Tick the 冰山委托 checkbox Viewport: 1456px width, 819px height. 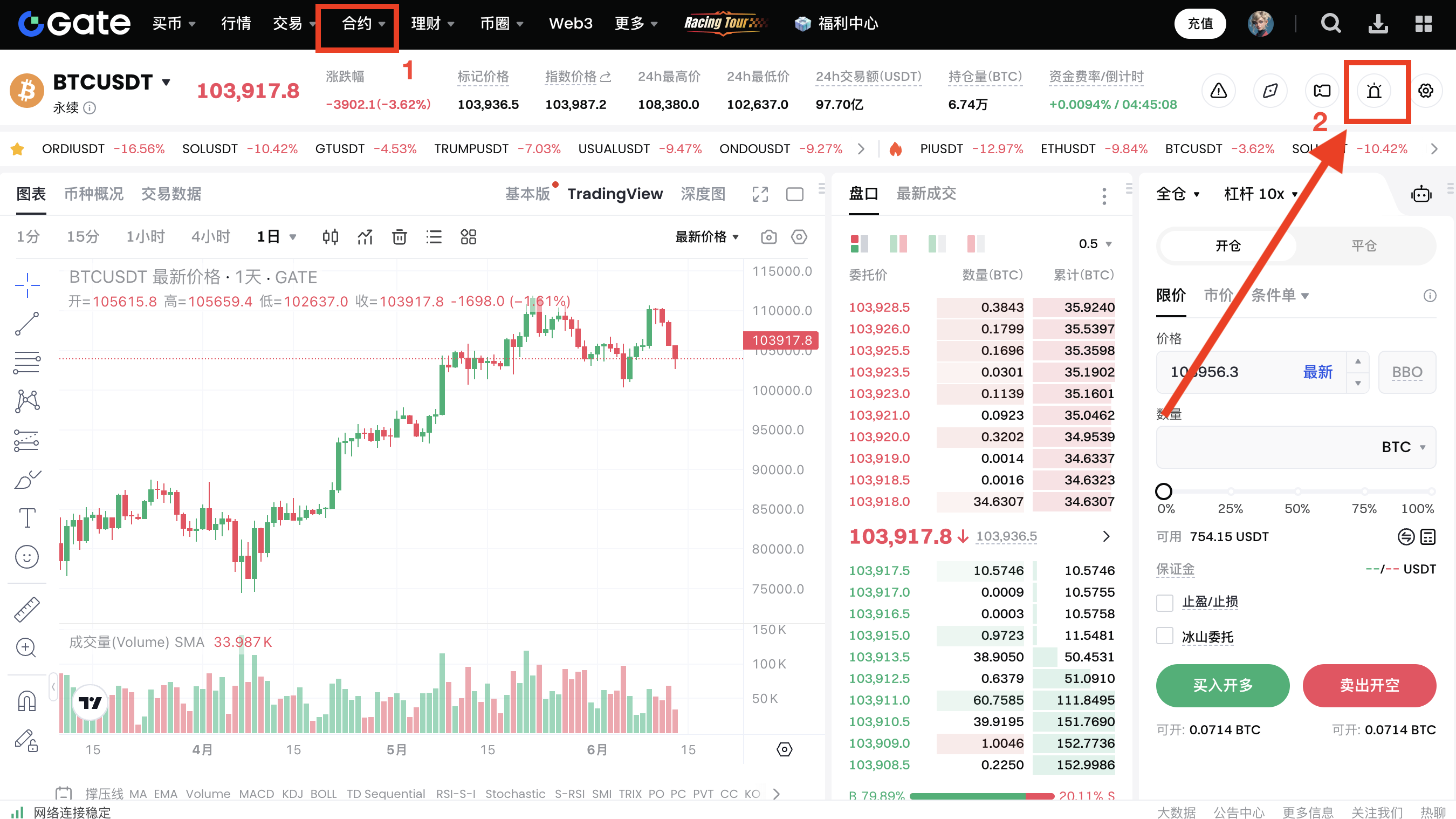[1164, 636]
